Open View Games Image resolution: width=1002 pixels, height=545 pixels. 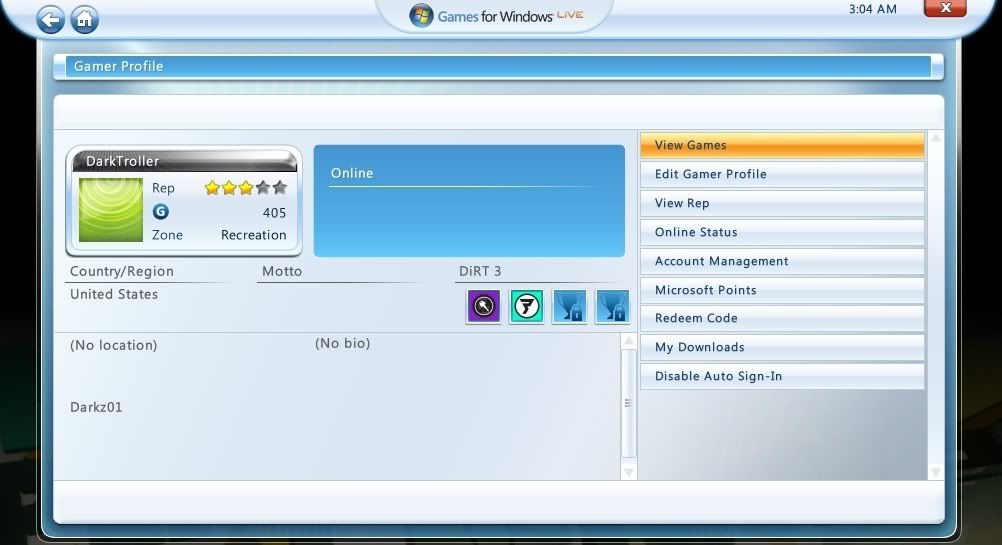pos(782,145)
